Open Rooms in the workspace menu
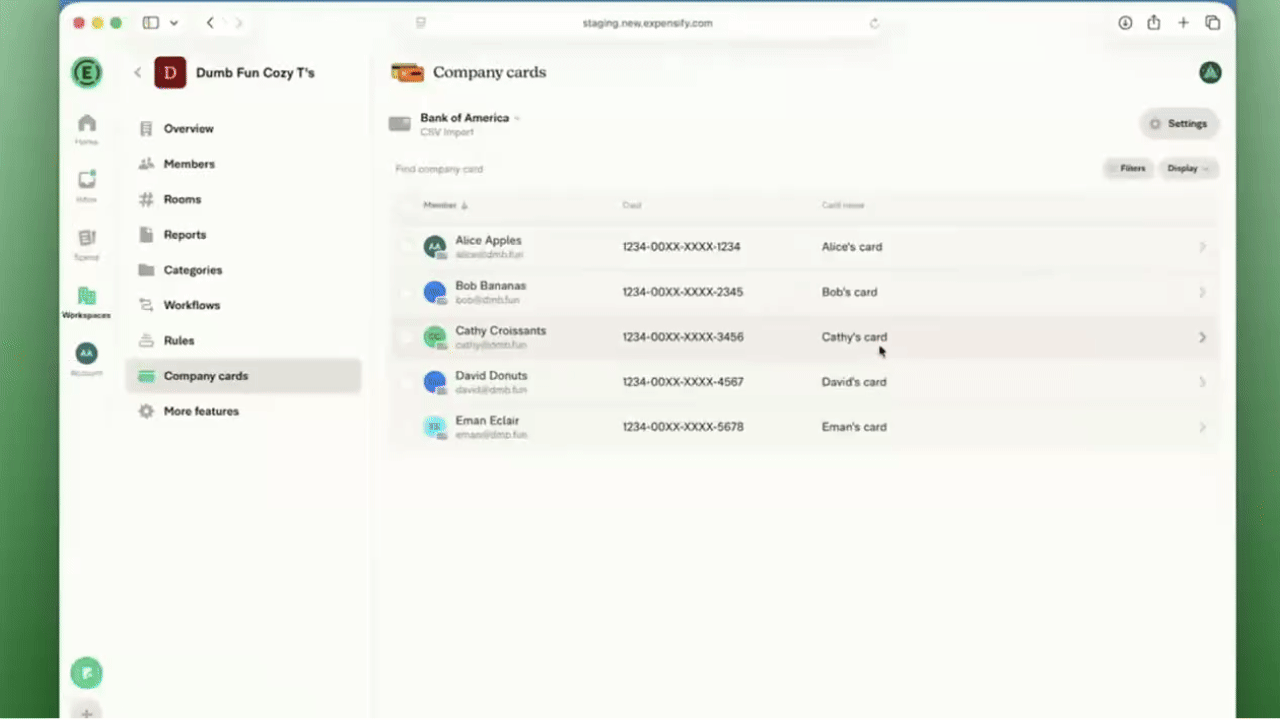Image resolution: width=1280 pixels, height=720 pixels. pyautogui.click(x=243, y=199)
